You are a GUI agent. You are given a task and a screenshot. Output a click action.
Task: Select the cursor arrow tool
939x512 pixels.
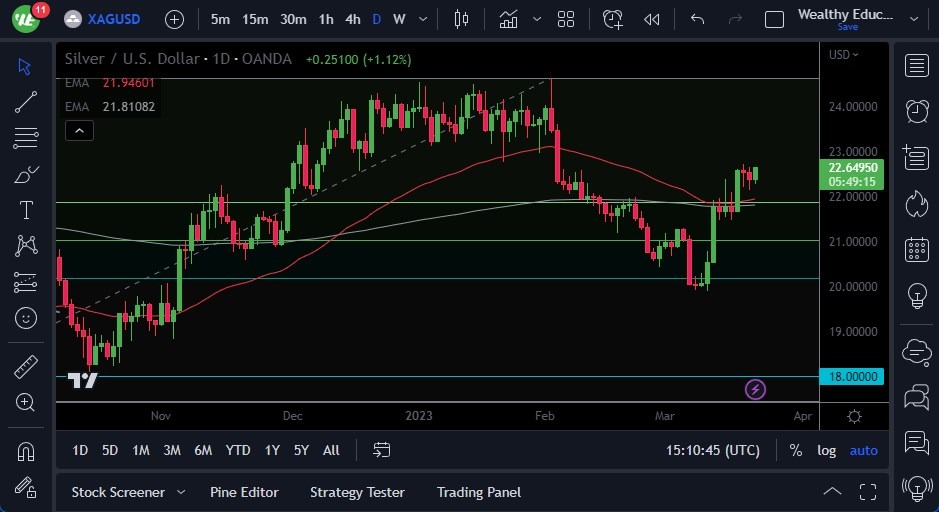click(x=25, y=66)
